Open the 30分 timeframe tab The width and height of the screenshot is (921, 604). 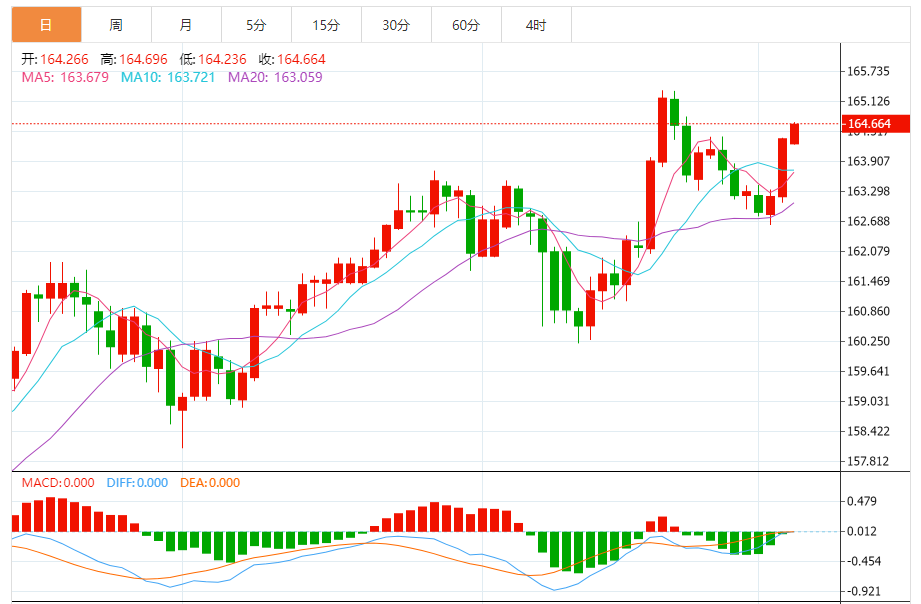pyautogui.click(x=396, y=25)
